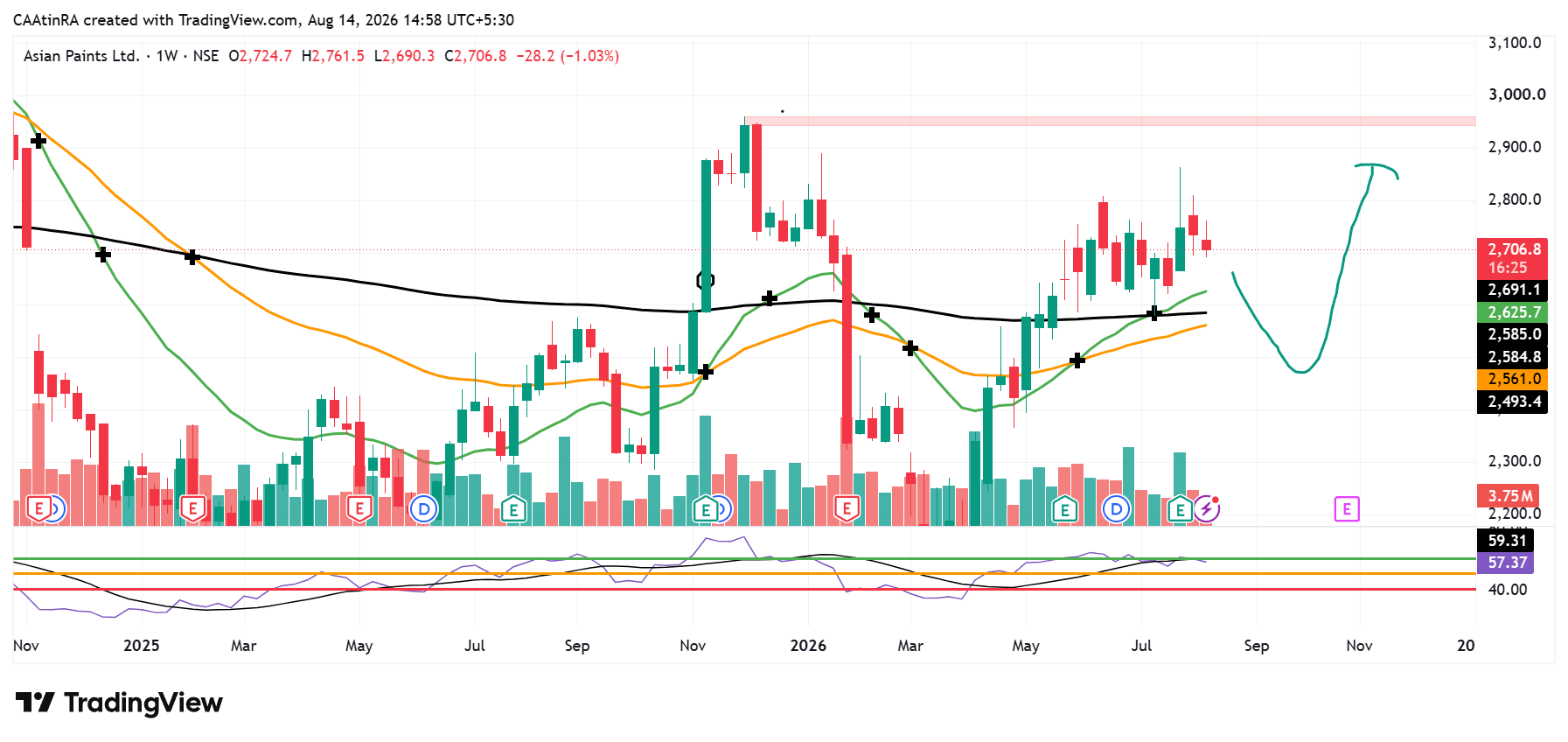
Task: Click the 2,900.0 price axis label
Action: click(1515, 147)
